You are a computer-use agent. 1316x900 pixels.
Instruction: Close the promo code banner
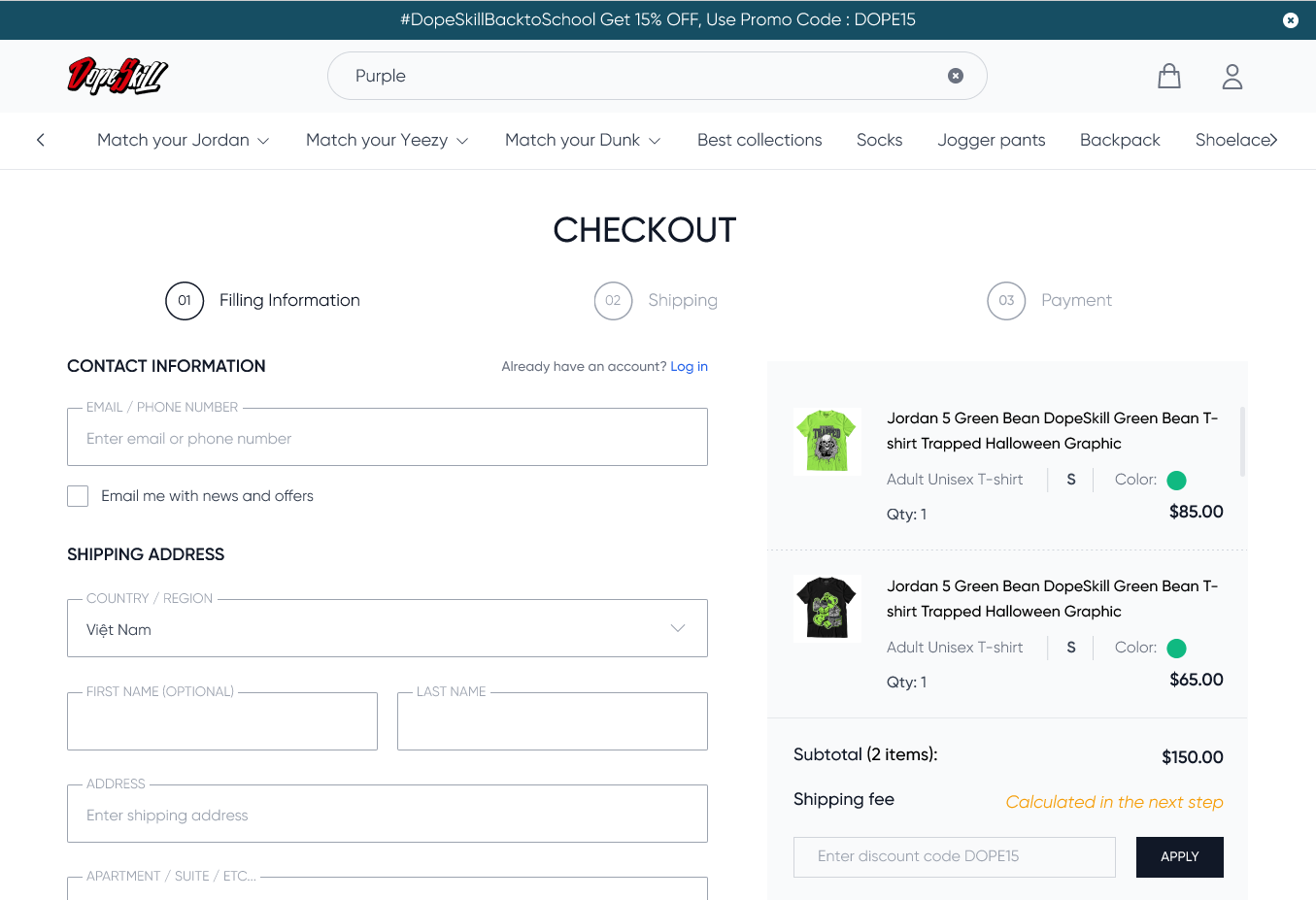pyautogui.click(x=1290, y=20)
